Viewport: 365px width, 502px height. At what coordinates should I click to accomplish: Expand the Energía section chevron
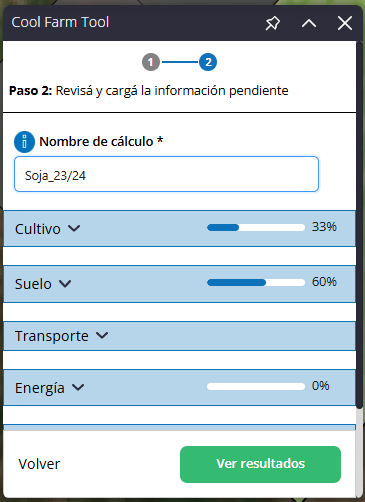pos(78,387)
